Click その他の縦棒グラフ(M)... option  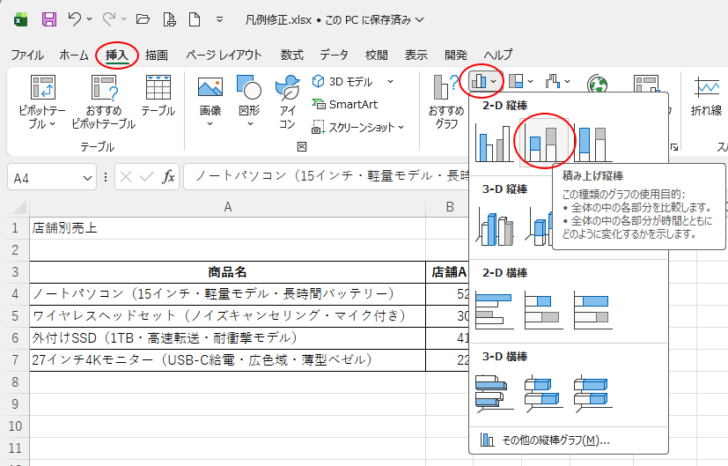tap(553, 440)
